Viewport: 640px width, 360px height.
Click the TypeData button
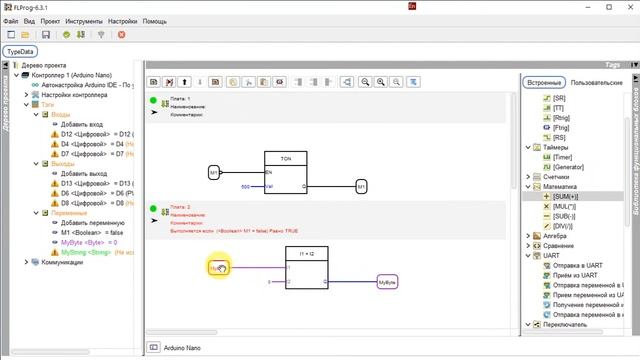20,52
